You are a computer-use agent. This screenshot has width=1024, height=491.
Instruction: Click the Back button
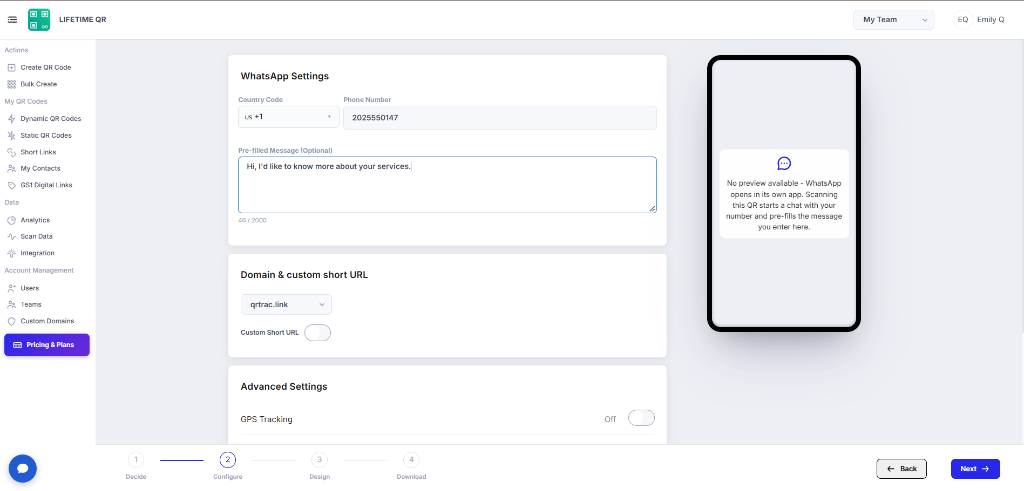click(x=901, y=469)
